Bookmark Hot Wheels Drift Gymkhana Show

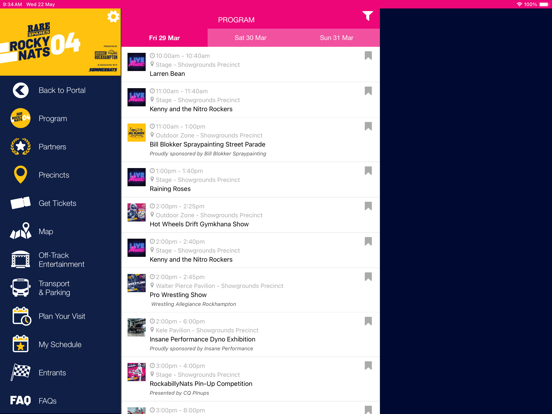pos(368,206)
